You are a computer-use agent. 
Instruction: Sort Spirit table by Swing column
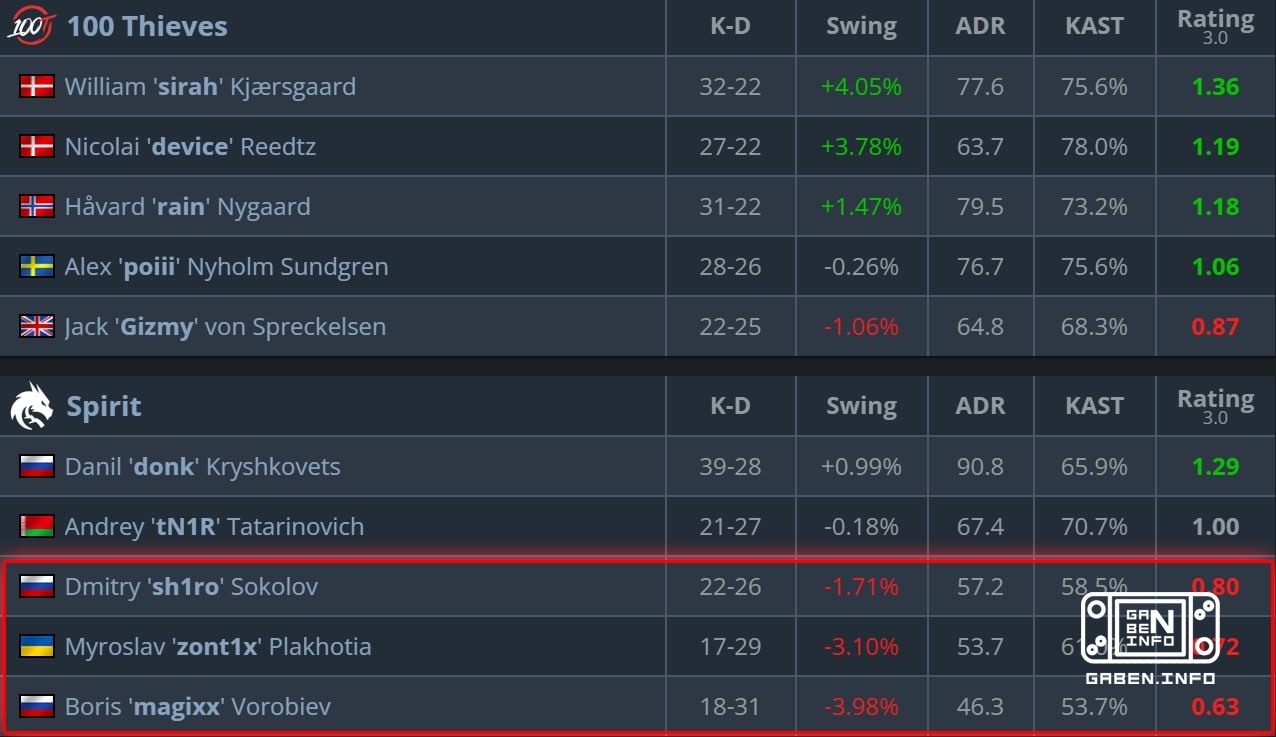coord(861,406)
